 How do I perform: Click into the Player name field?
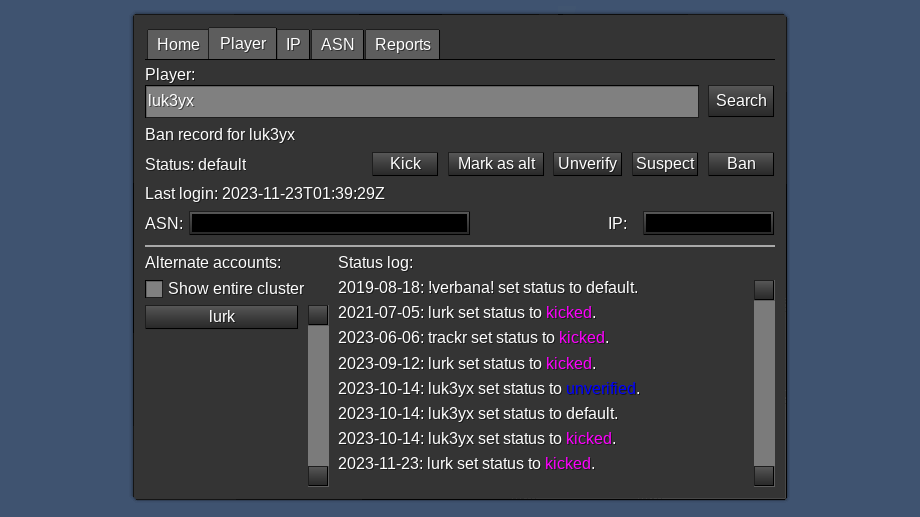421,101
